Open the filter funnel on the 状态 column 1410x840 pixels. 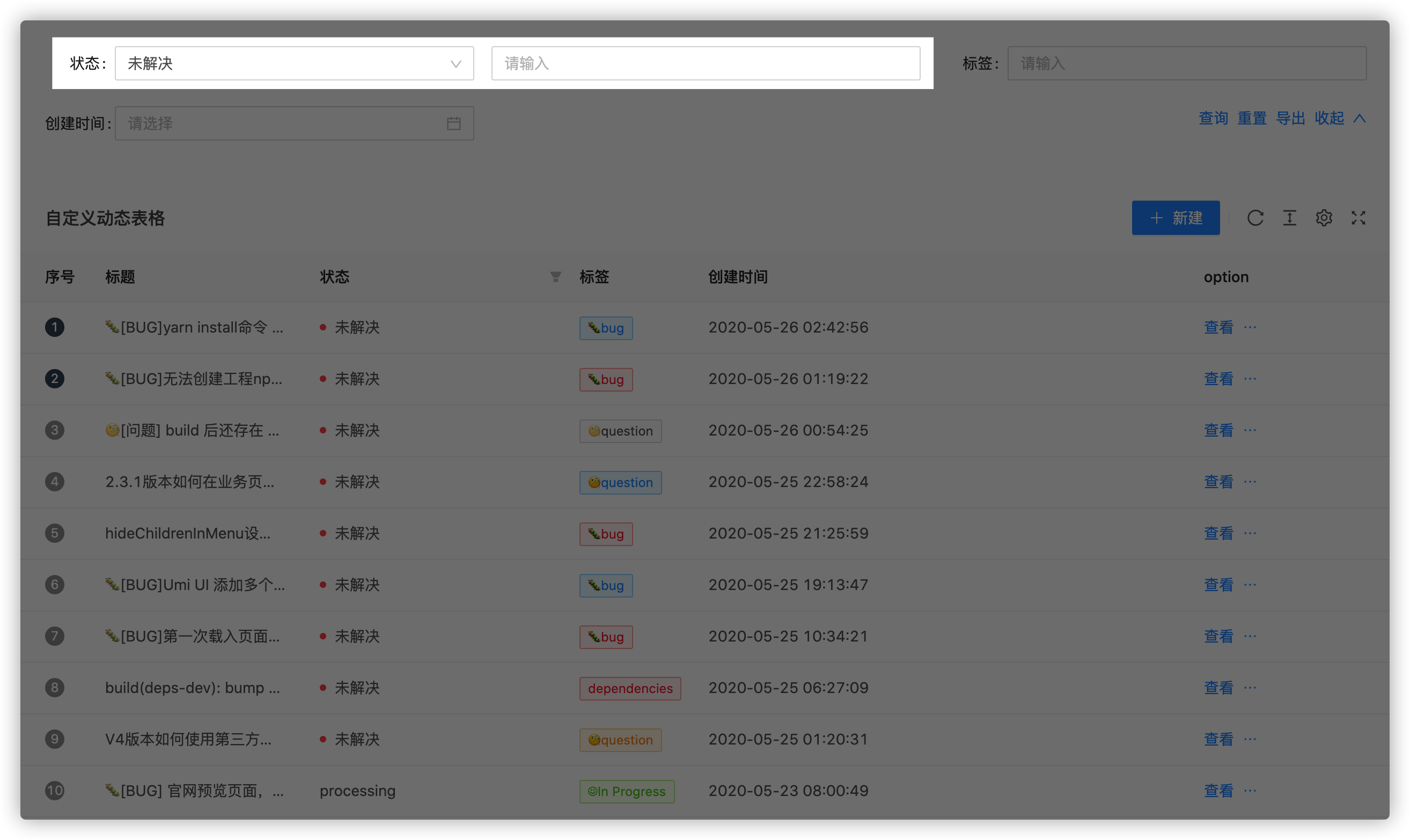pyautogui.click(x=556, y=276)
